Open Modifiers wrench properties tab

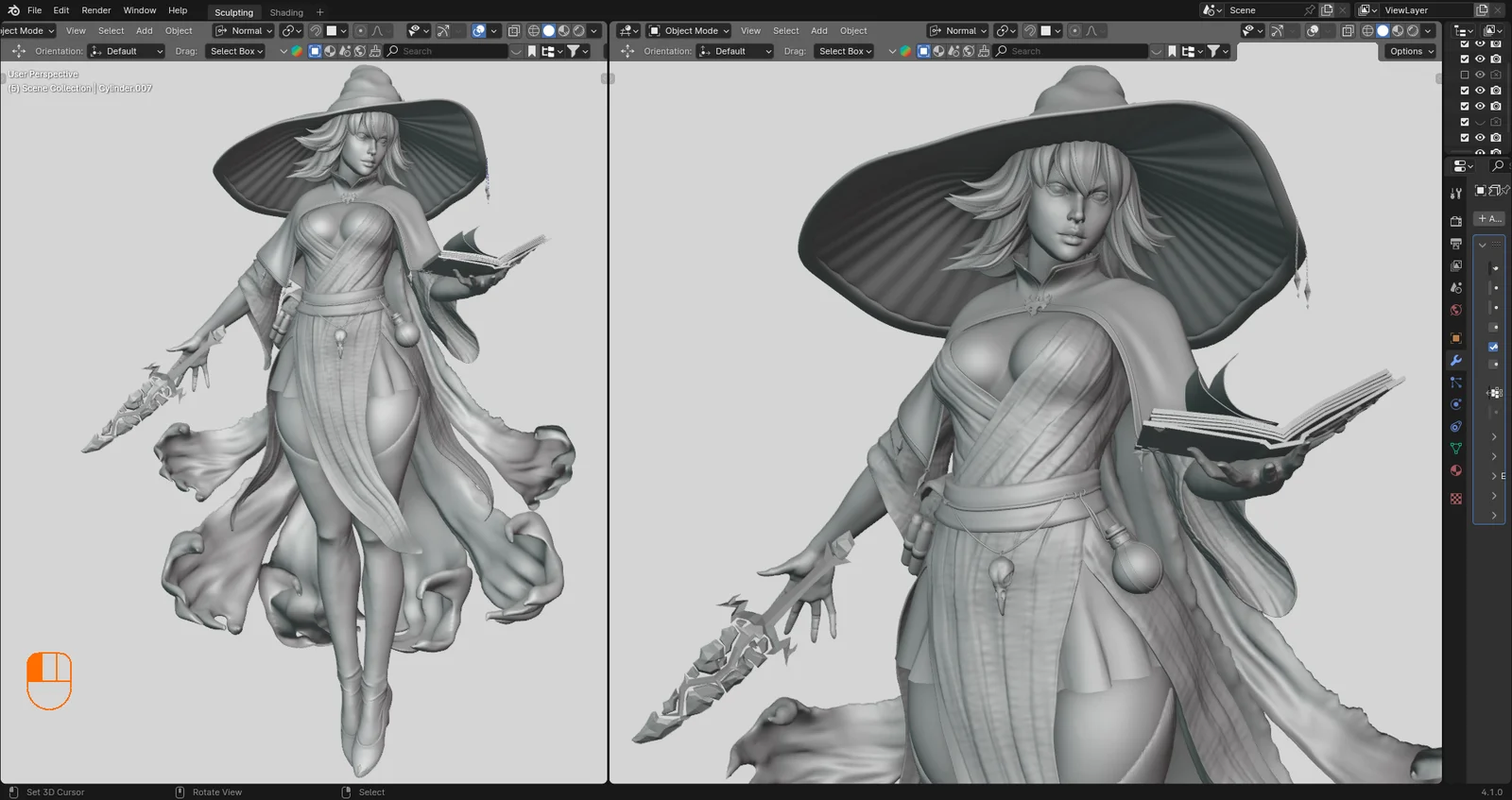[x=1456, y=361]
